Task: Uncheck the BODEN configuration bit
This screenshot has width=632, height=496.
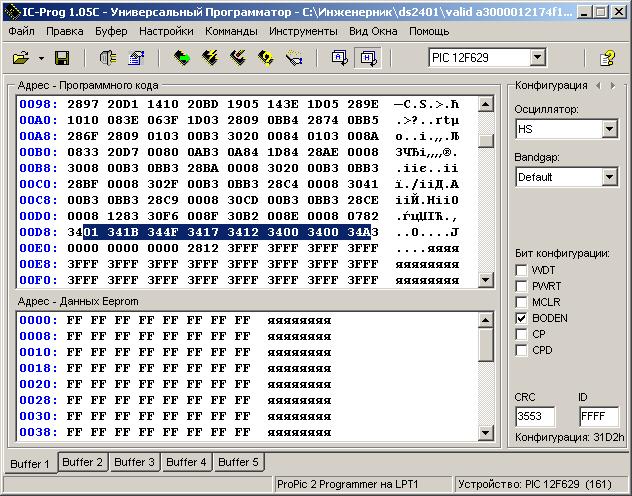Action: [x=521, y=318]
